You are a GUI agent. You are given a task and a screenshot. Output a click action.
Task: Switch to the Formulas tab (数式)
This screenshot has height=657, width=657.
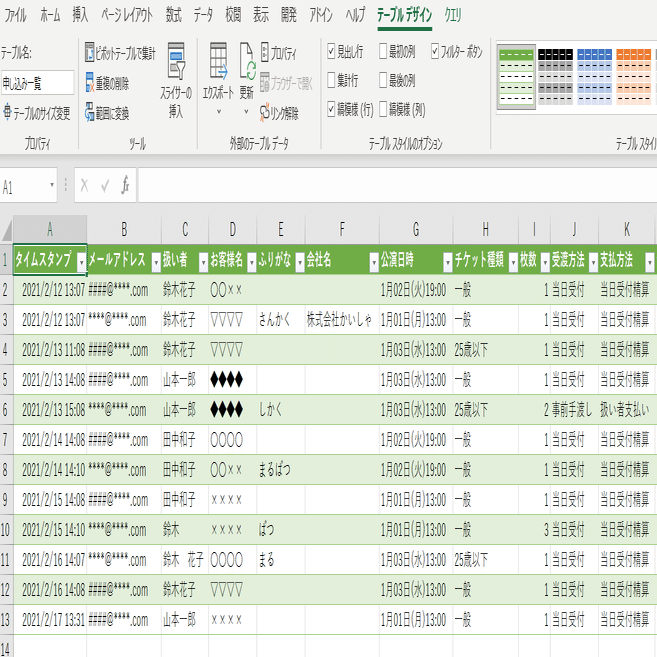[x=173, y=16]
